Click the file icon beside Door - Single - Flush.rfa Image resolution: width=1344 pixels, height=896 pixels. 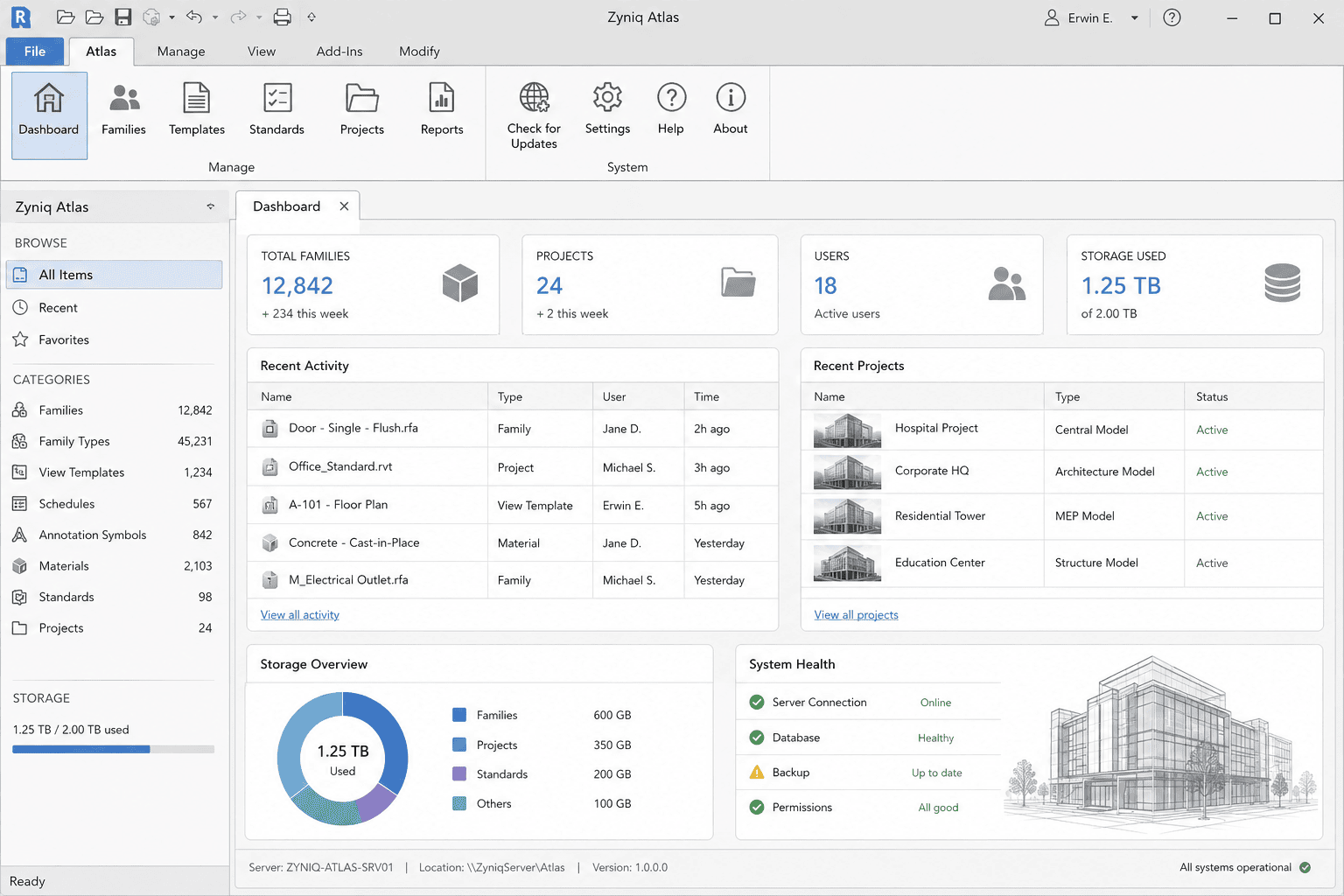[270, 429]
